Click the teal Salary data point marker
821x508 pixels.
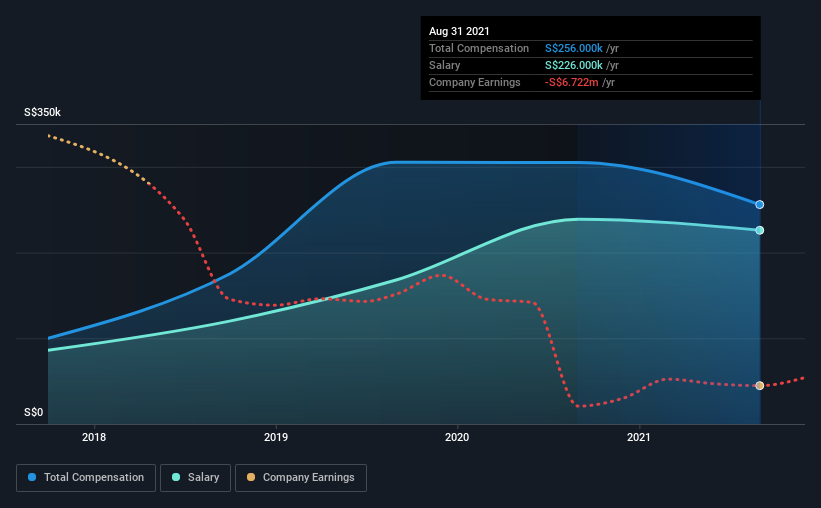tap(759, 230)
